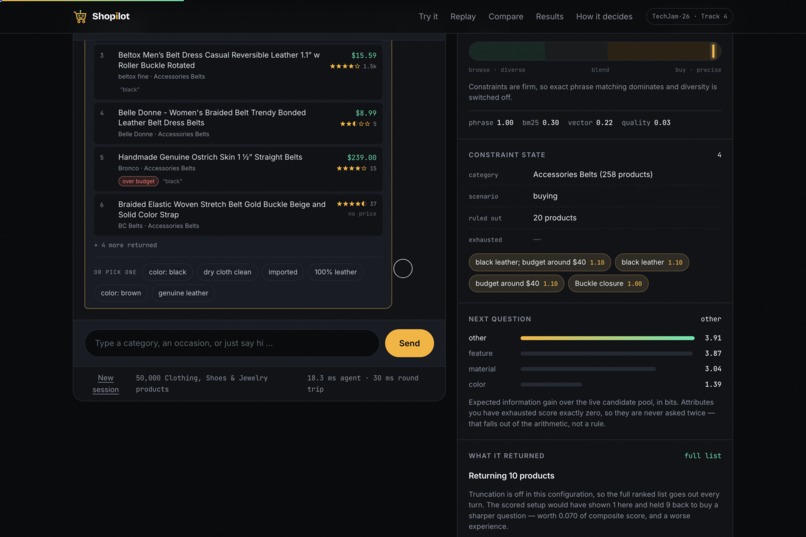Click the phrase 1.00 weight
Screen dimensions: 806x537
point(490,123)
